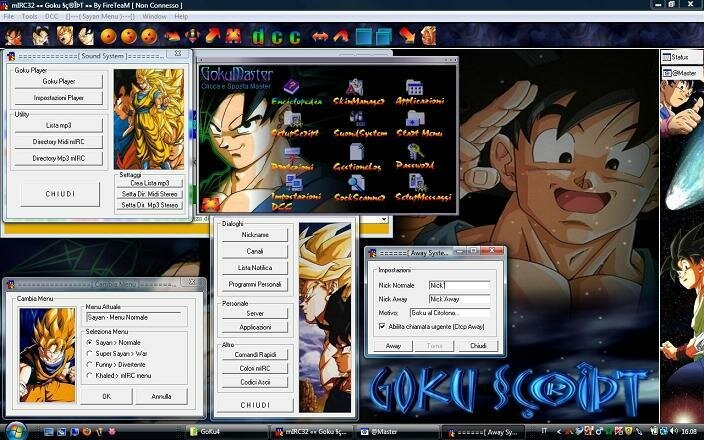Click Programmi Personali button

point(255,284)
